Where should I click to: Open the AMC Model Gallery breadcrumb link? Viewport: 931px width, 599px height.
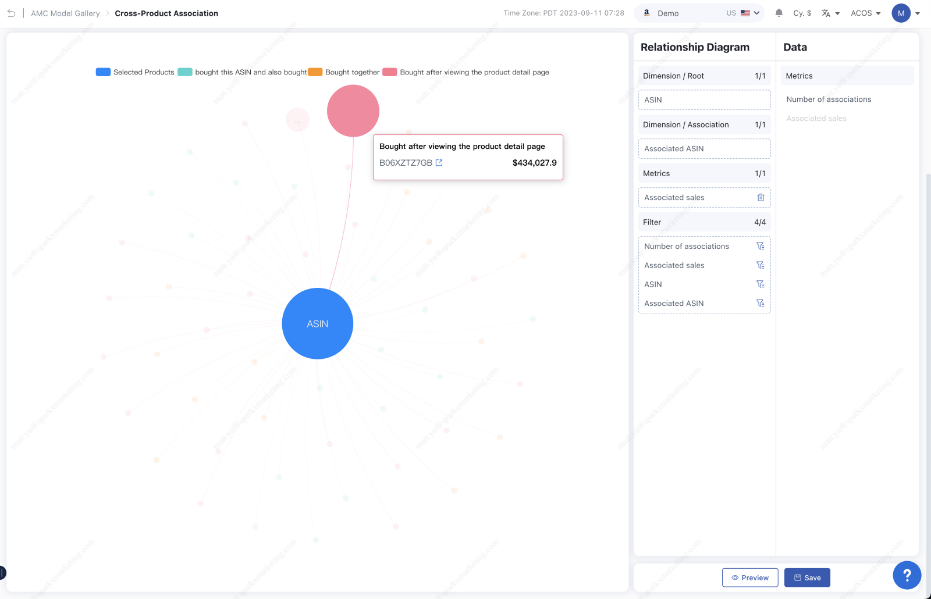tap(65, 13)
